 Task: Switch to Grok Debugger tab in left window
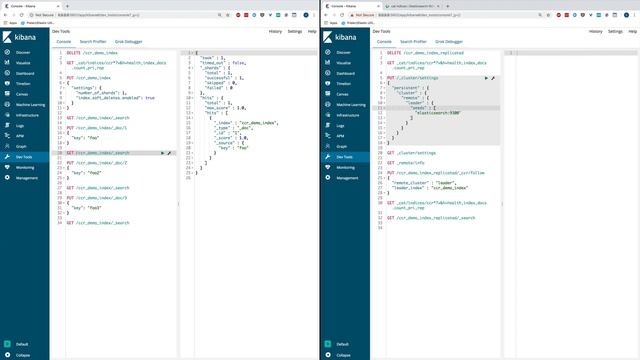pos(129,42)
